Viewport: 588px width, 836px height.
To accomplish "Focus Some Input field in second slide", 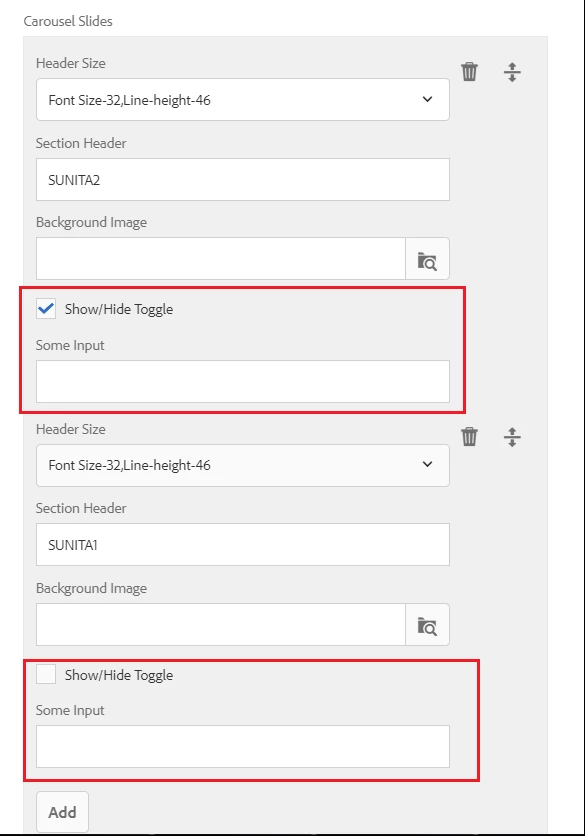I will (243, 746).
